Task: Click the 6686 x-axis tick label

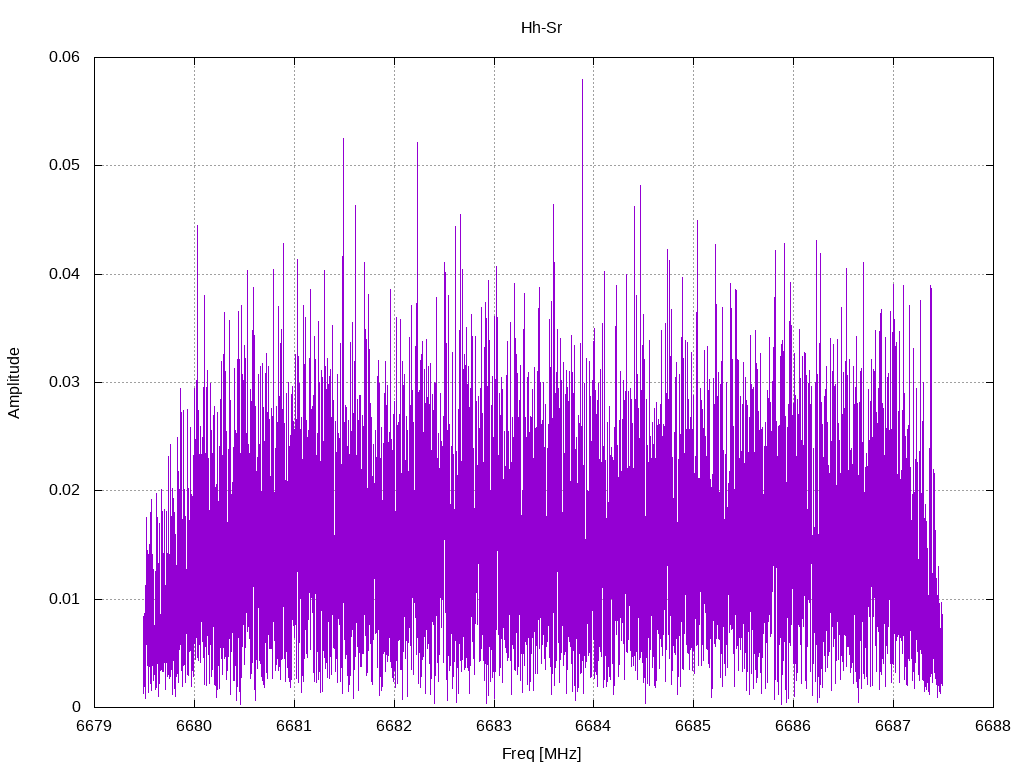Action: (x=793, y=726)
